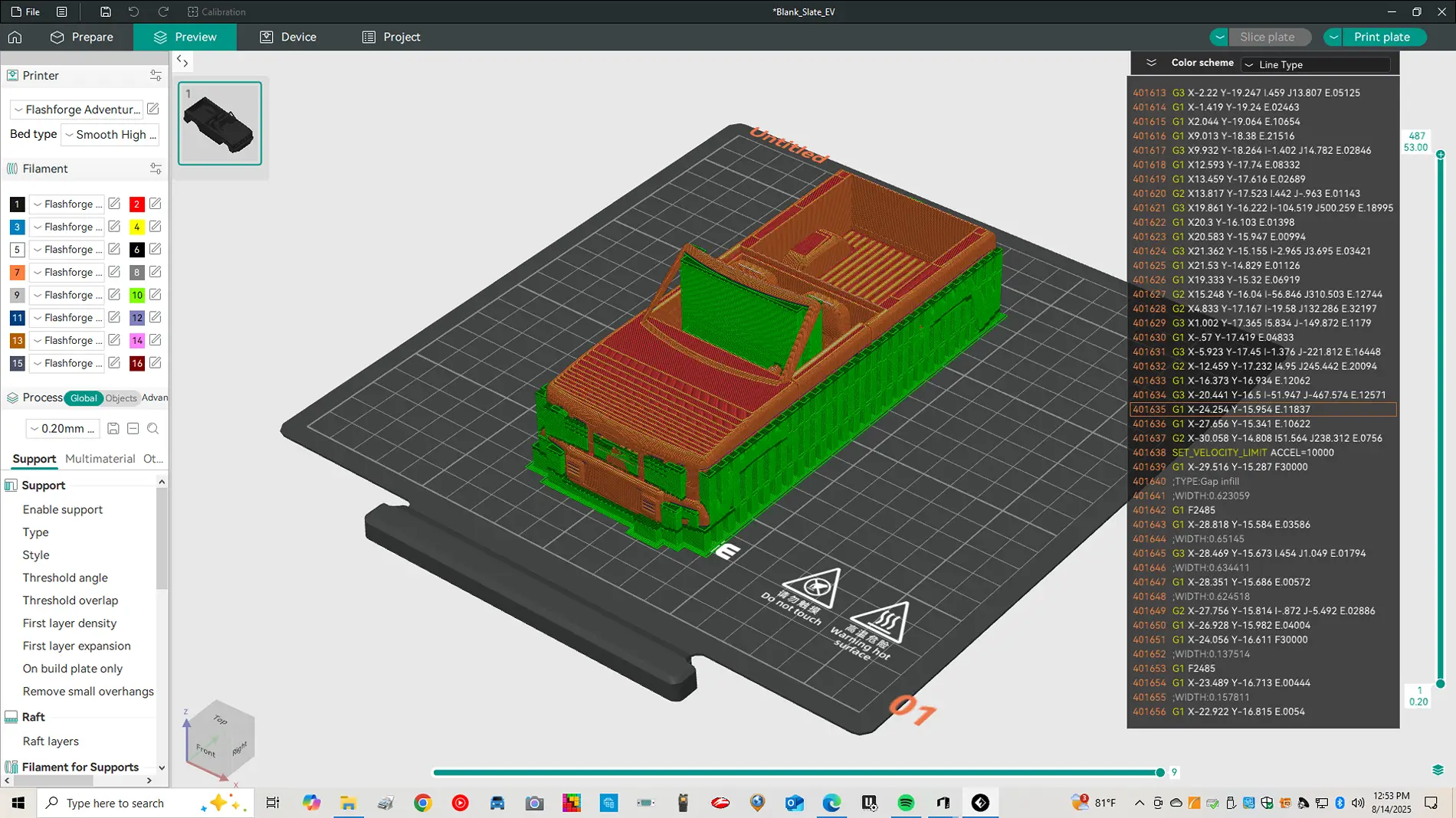The width and height of the screenshot is (1456, 818).
Task: Click the save icon in title bar
Action: [x=106, y=11]
